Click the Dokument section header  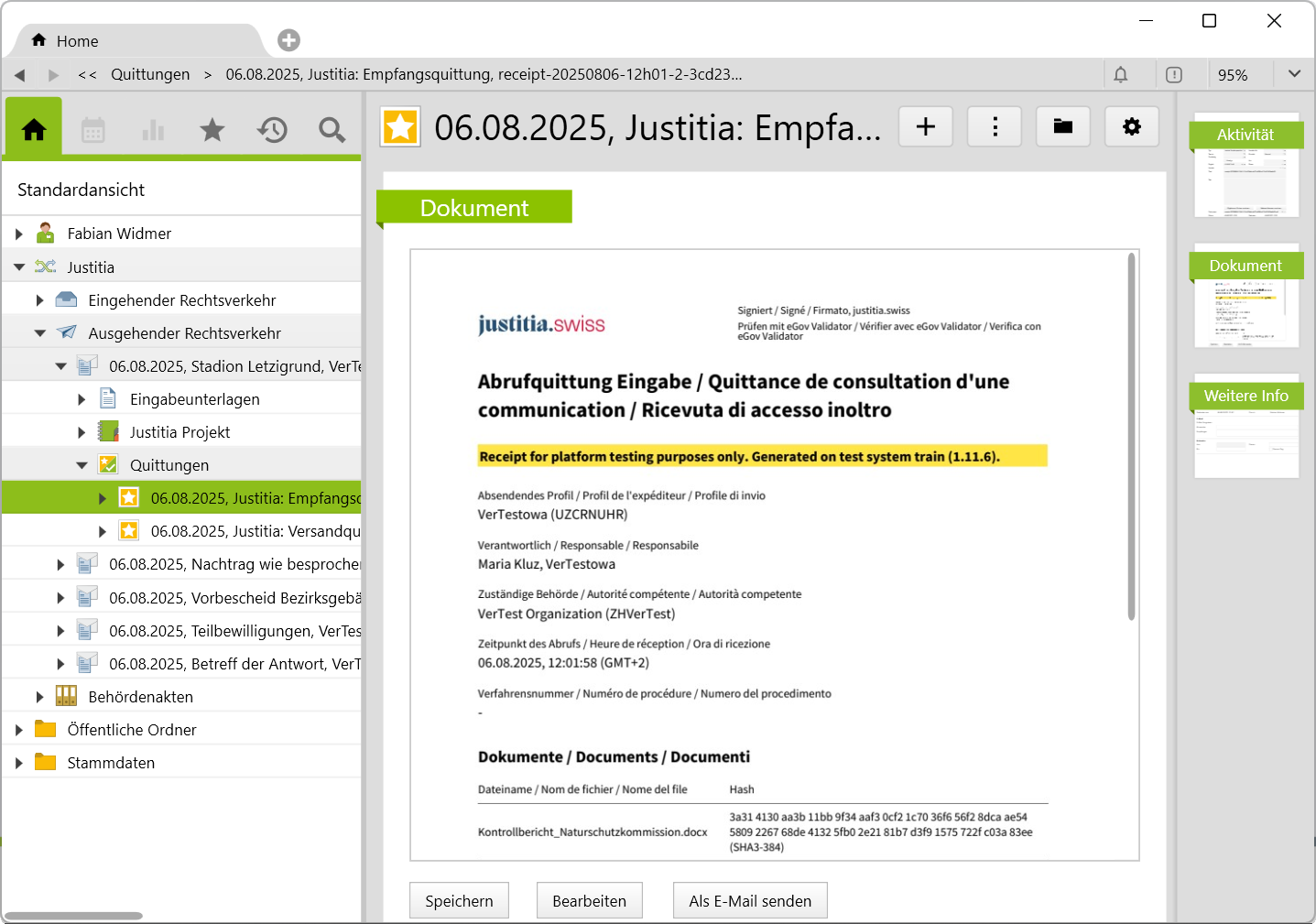point(474,208)
